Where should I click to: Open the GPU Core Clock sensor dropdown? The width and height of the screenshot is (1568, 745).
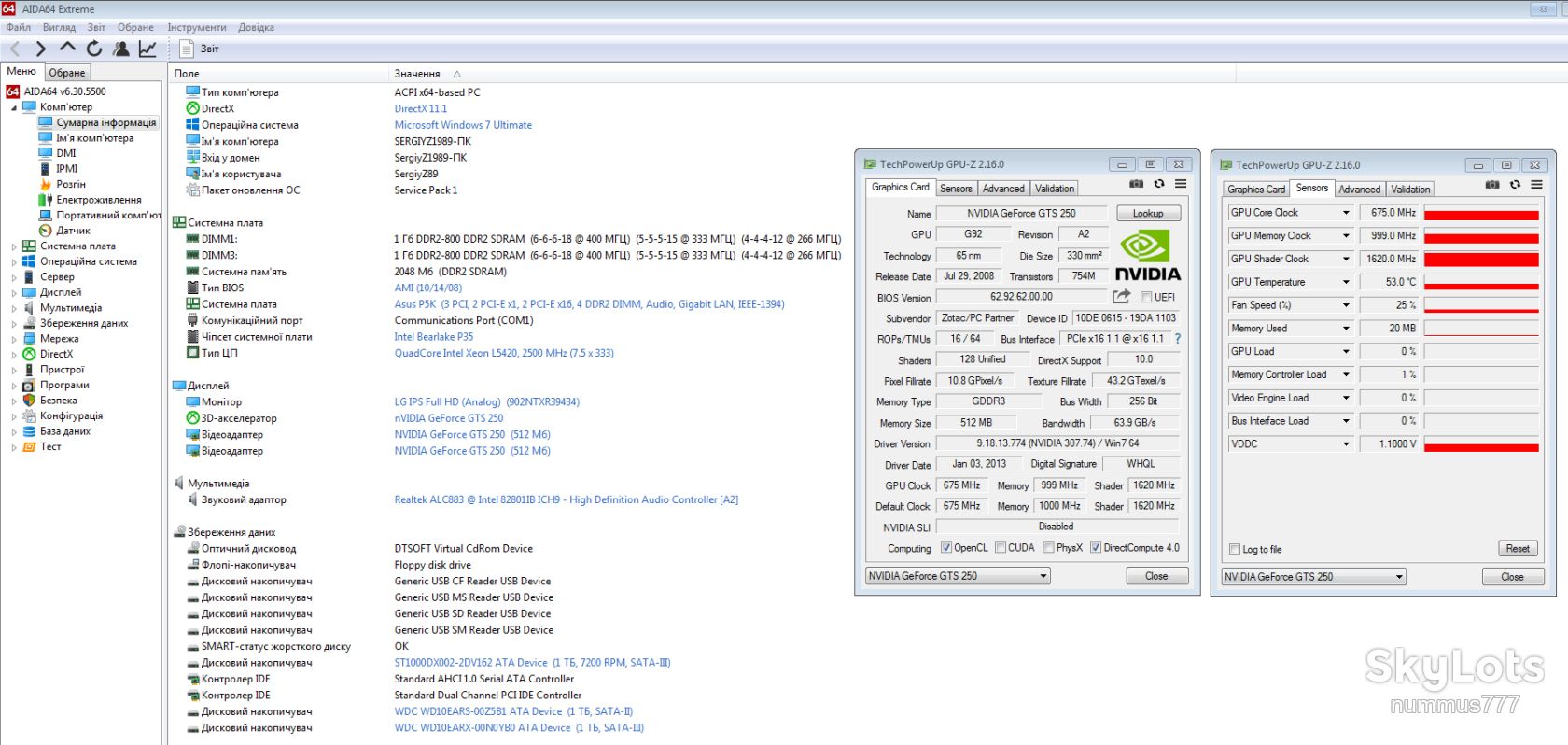coord(1346,213)
